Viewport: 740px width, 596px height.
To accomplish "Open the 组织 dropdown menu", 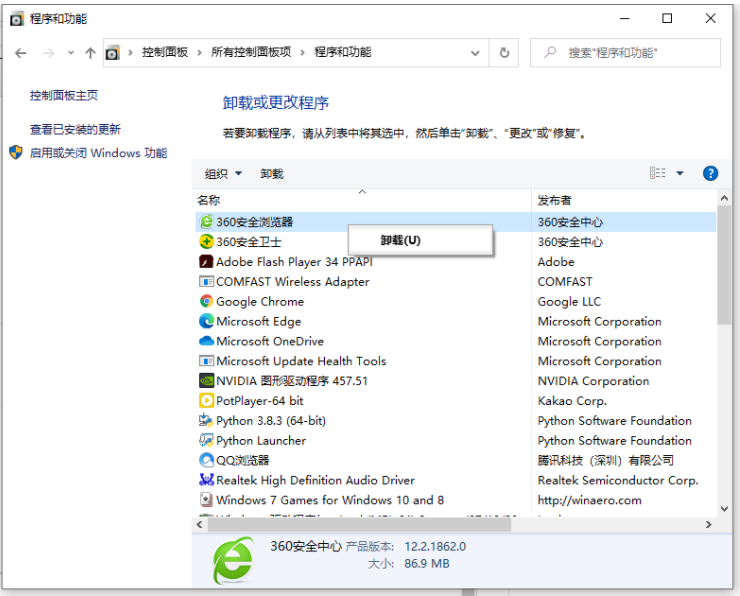I will pos(223,174).
